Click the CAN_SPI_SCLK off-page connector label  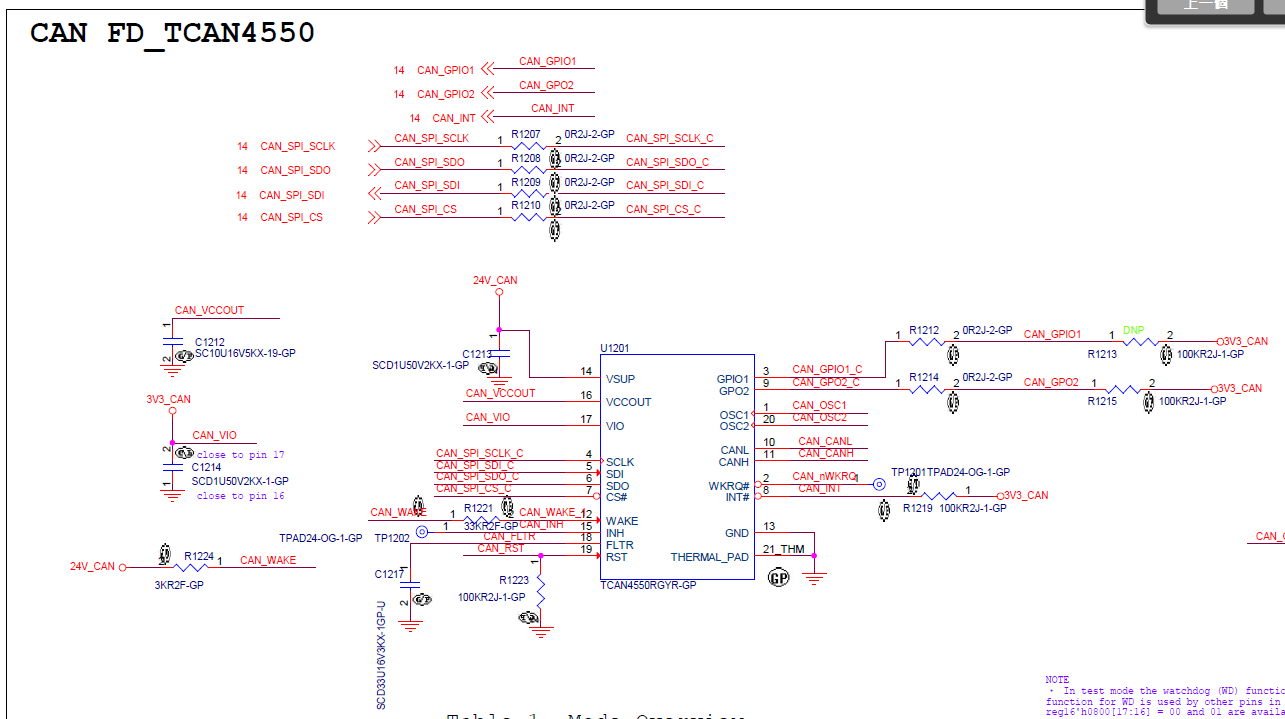tap(298, 146)
